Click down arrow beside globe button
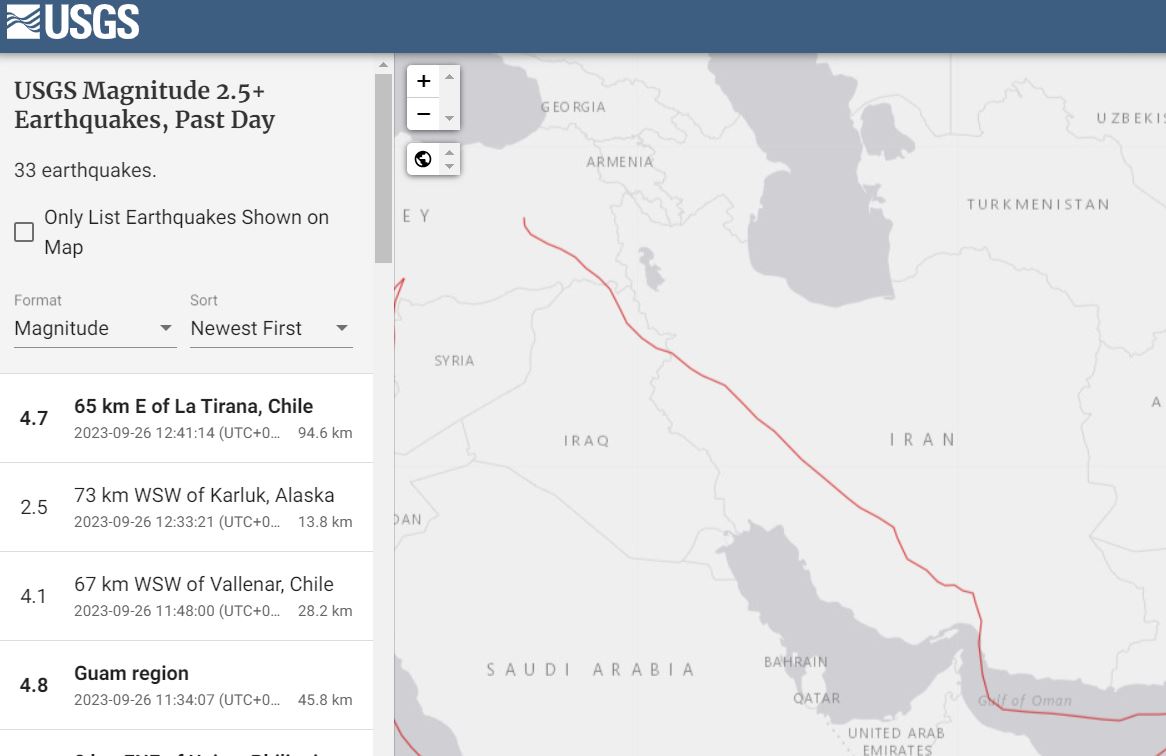1166x756 pixels. (450, 166)
